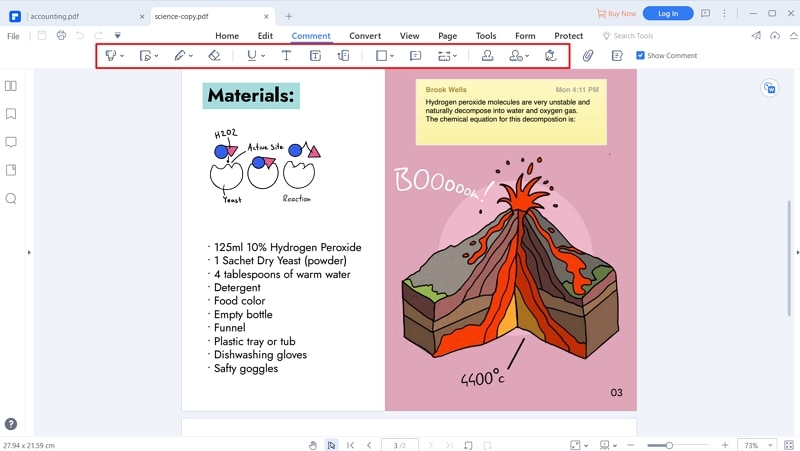Open the 73% zoom level dropdown

click(x=757, y=445)
